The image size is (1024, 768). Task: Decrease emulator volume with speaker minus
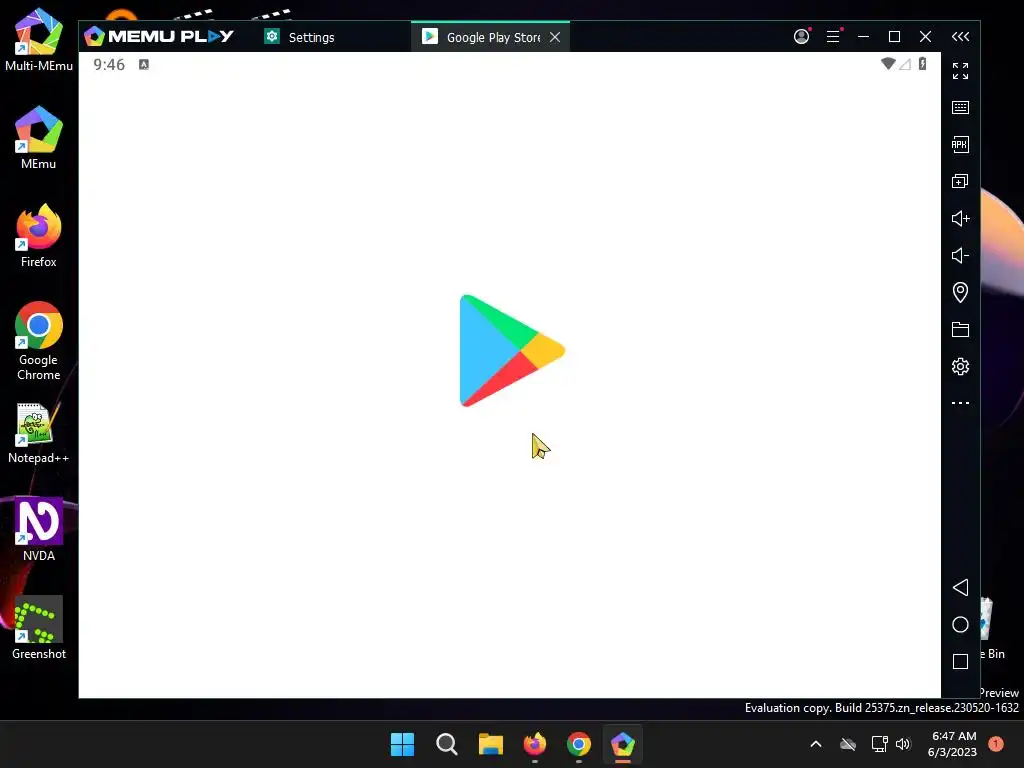click(x=960, y=255)
